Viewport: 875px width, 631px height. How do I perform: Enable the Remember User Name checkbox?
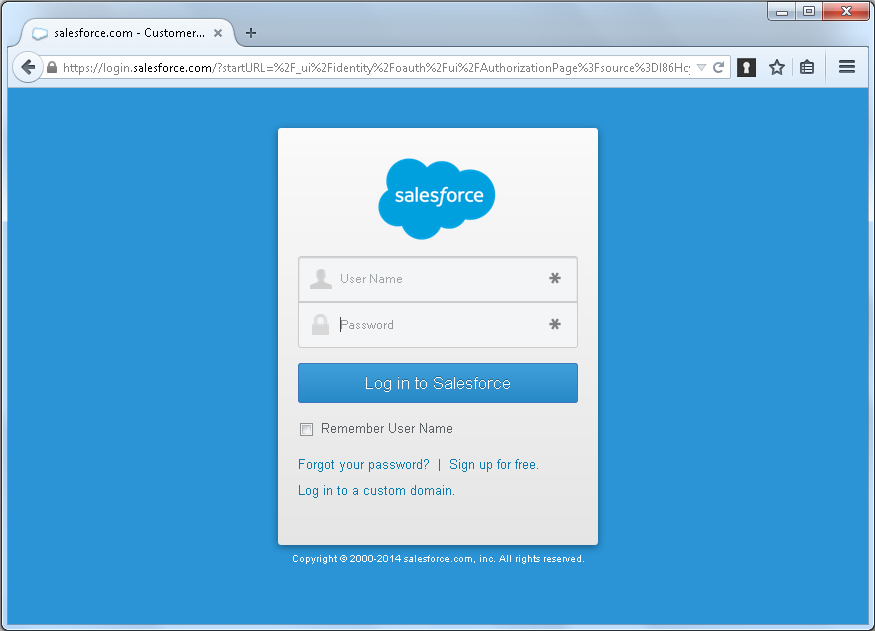pyautogui.click(x=306, y=429)
